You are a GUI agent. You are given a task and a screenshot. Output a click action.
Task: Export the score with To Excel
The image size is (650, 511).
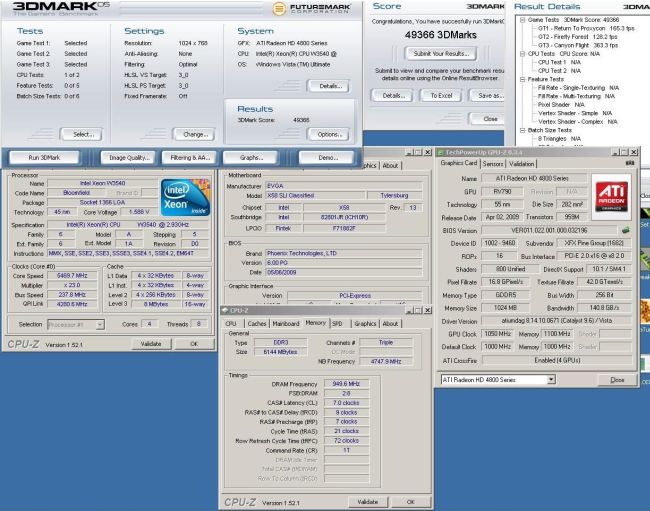[441, 95]
